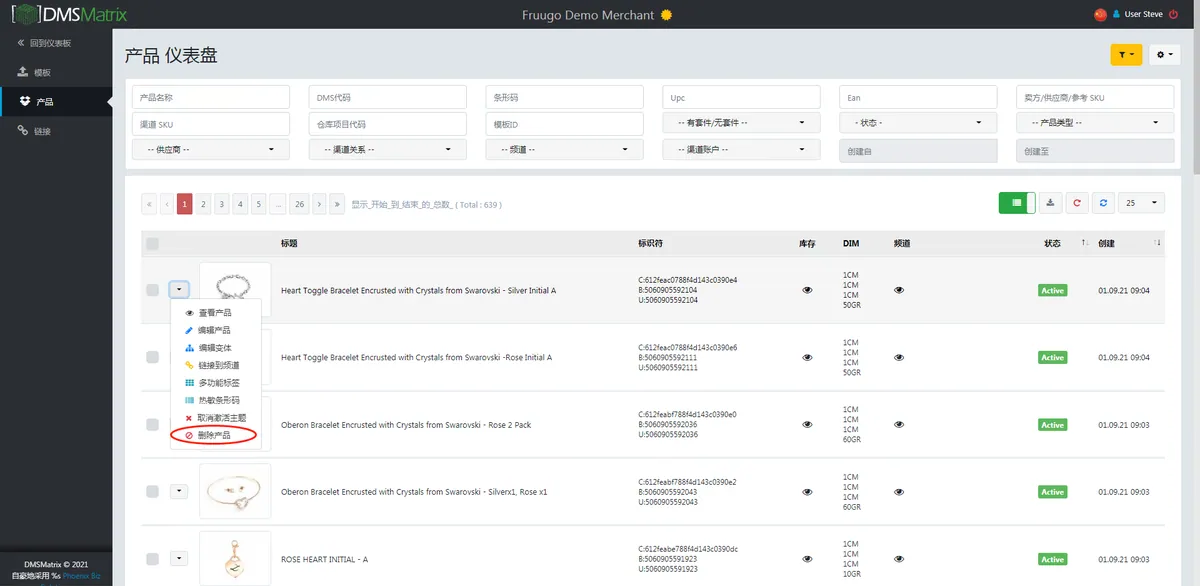Image resolution: width=1200 pixels, height=586 pixels.
Task: Show stock eye for Silver Initial A row
Action: (x=807, y=290)
